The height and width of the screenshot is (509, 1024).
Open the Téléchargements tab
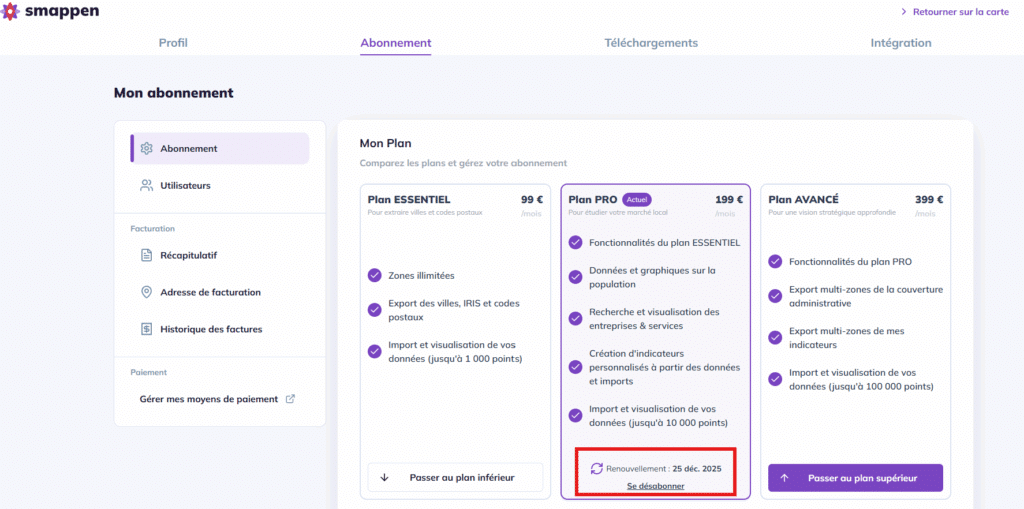(651, 43)
